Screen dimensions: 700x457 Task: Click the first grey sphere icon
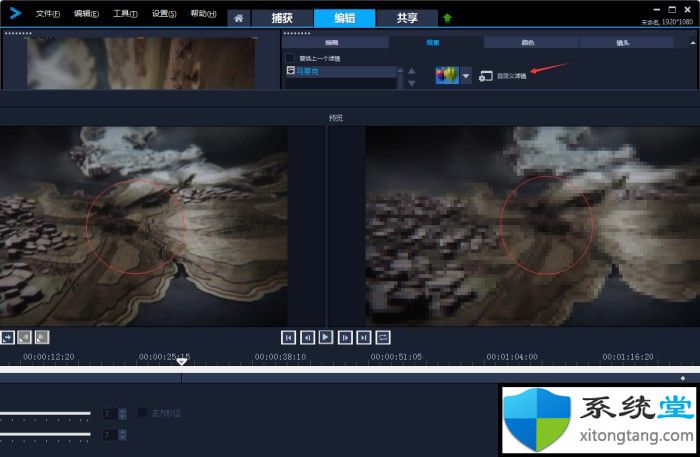(25, 337)
